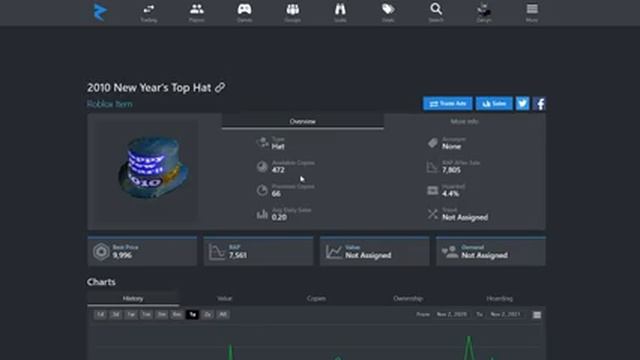Select the Charts section heading
Image resolution: width=640 pixels, height=360 pixels.
[101, 282]
